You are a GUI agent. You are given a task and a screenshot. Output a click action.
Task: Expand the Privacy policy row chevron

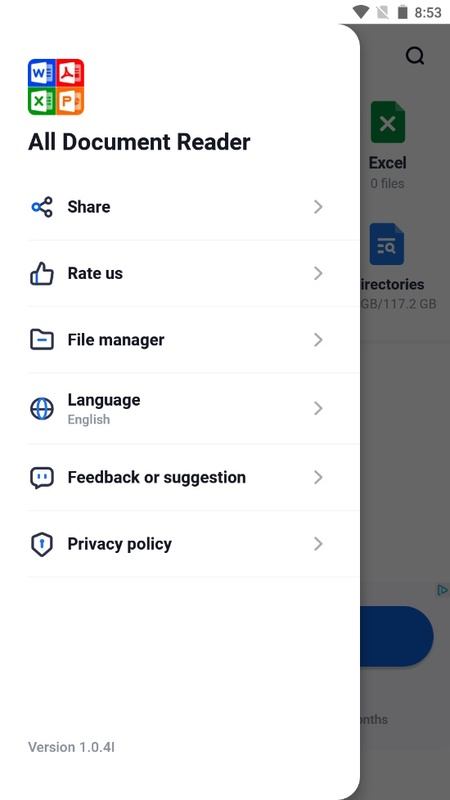pyautogui.click(x=318, y=544)
